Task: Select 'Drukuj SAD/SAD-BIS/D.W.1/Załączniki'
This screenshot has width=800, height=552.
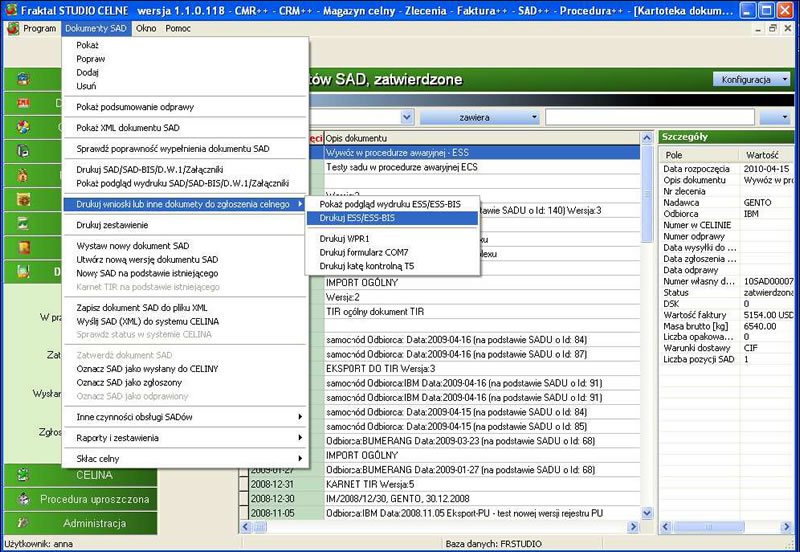Action: (185, 169)
